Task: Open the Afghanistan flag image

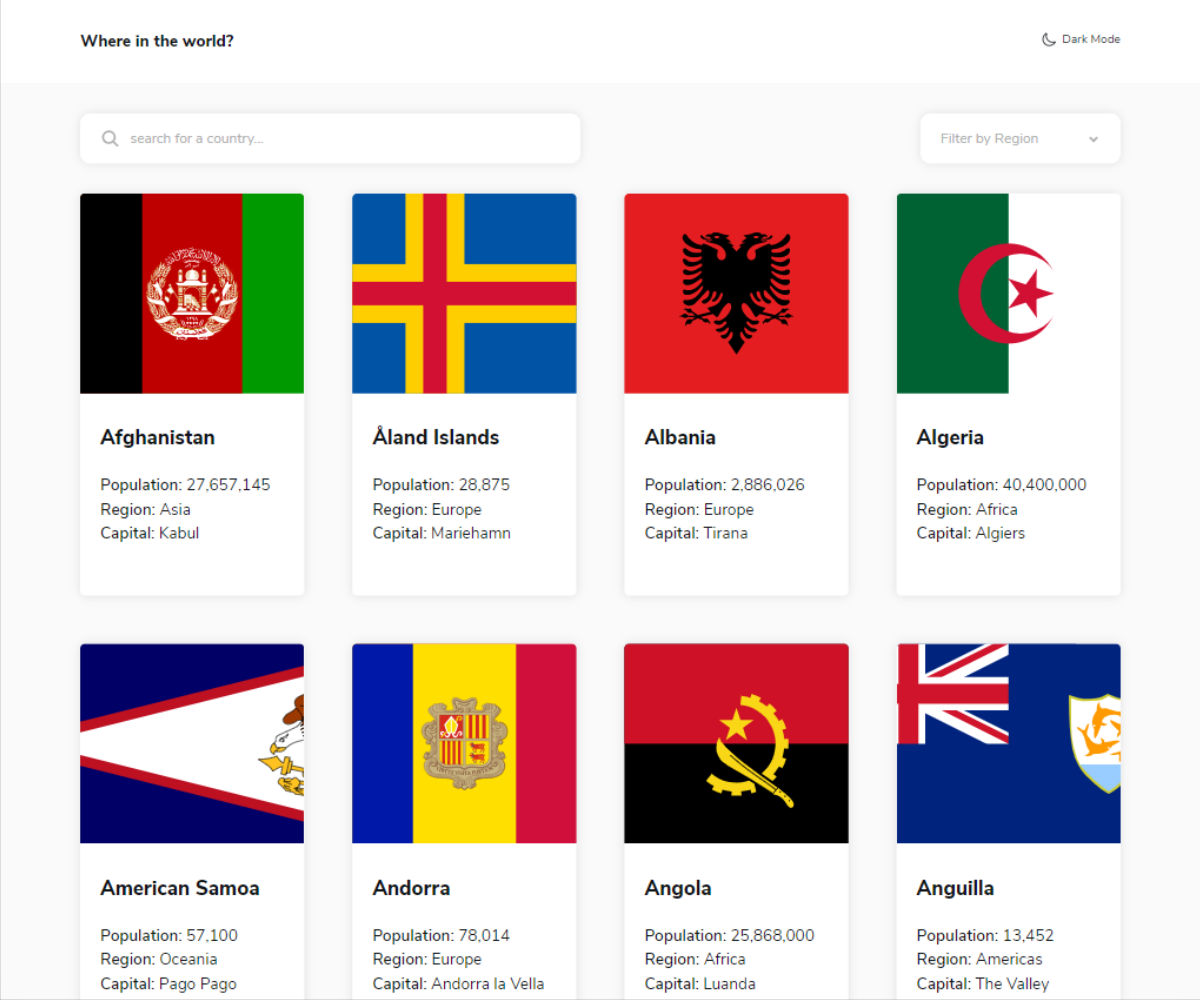Action: coord(192,293)
